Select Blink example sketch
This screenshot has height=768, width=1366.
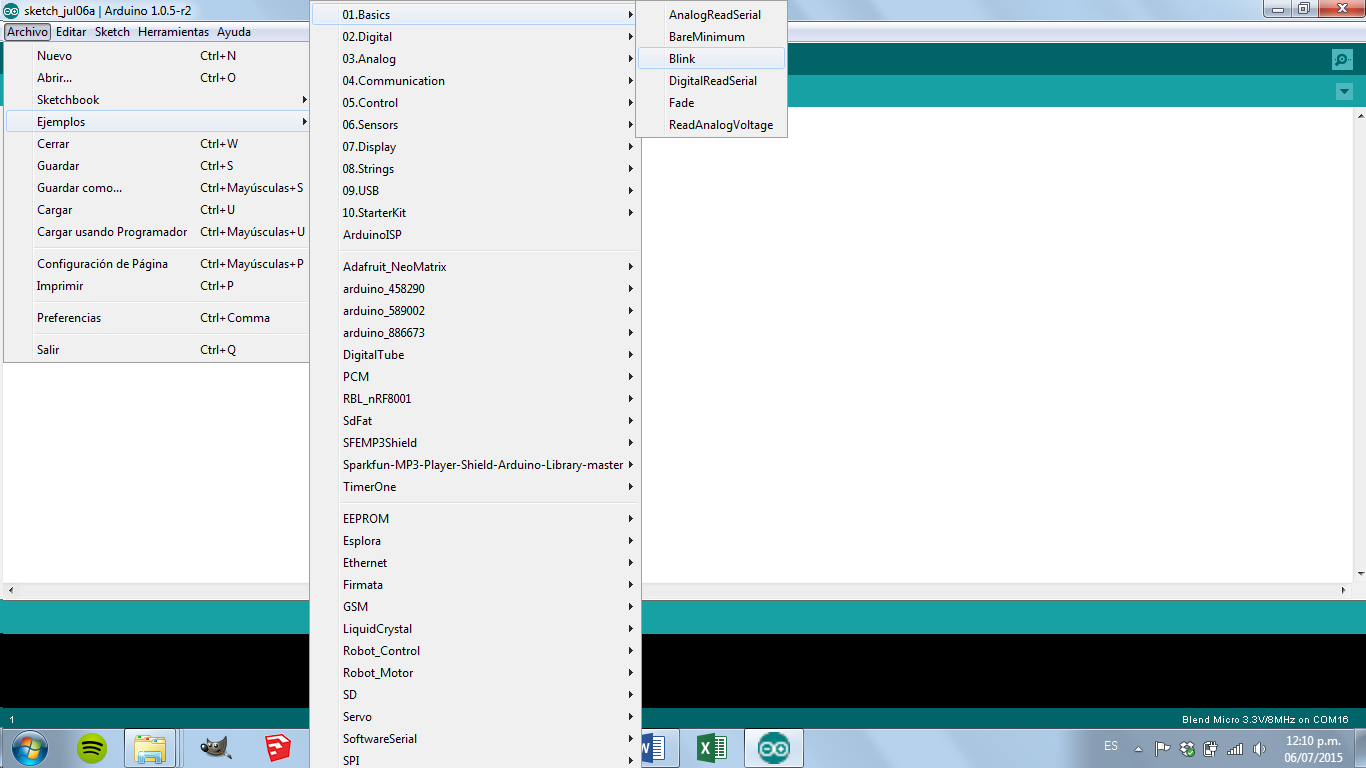pos(711,59)
